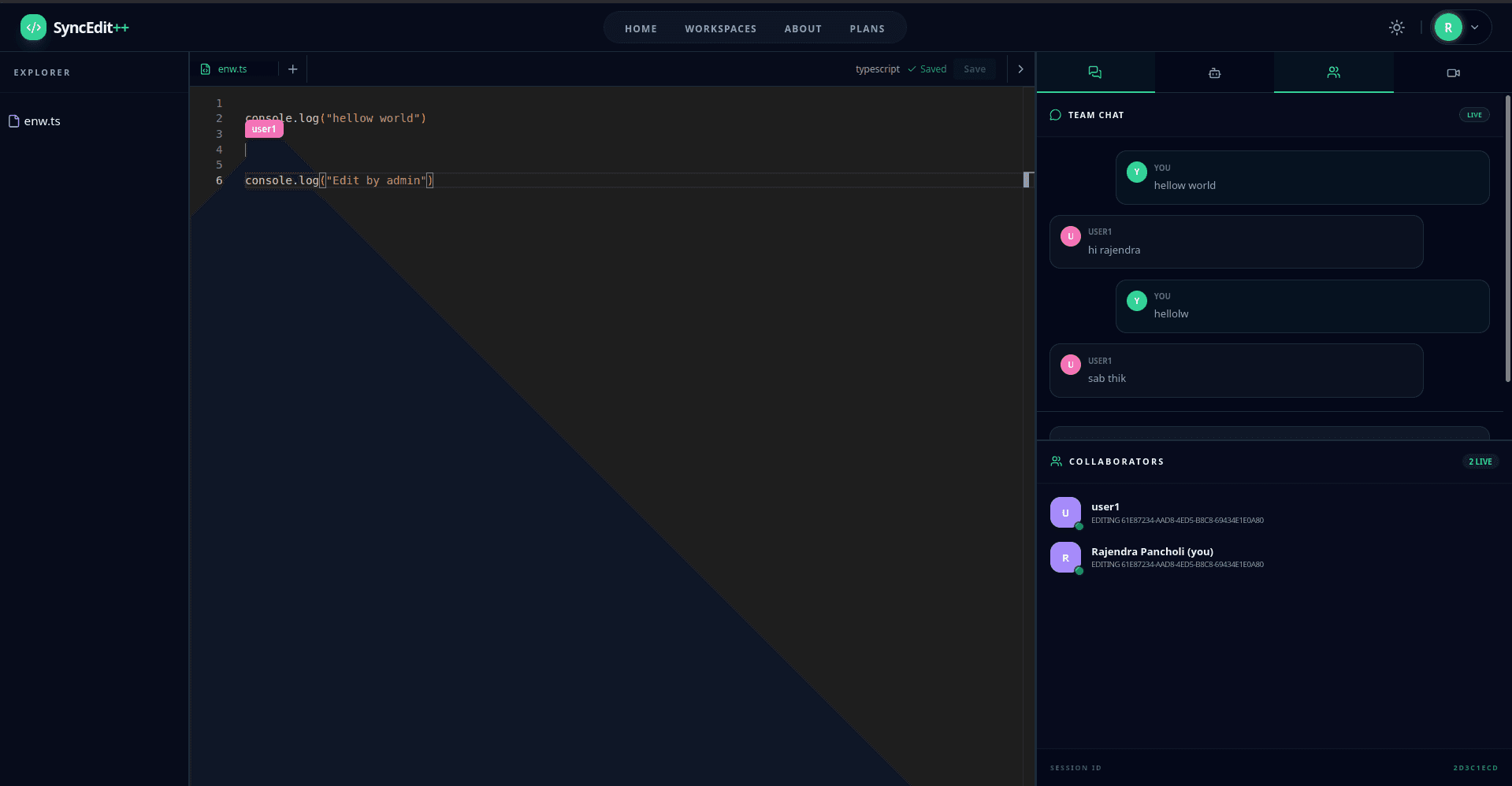Click line number 4 in the gutter
The width and height of the screenshot is (1512, 786).
[x=219, y=150]
